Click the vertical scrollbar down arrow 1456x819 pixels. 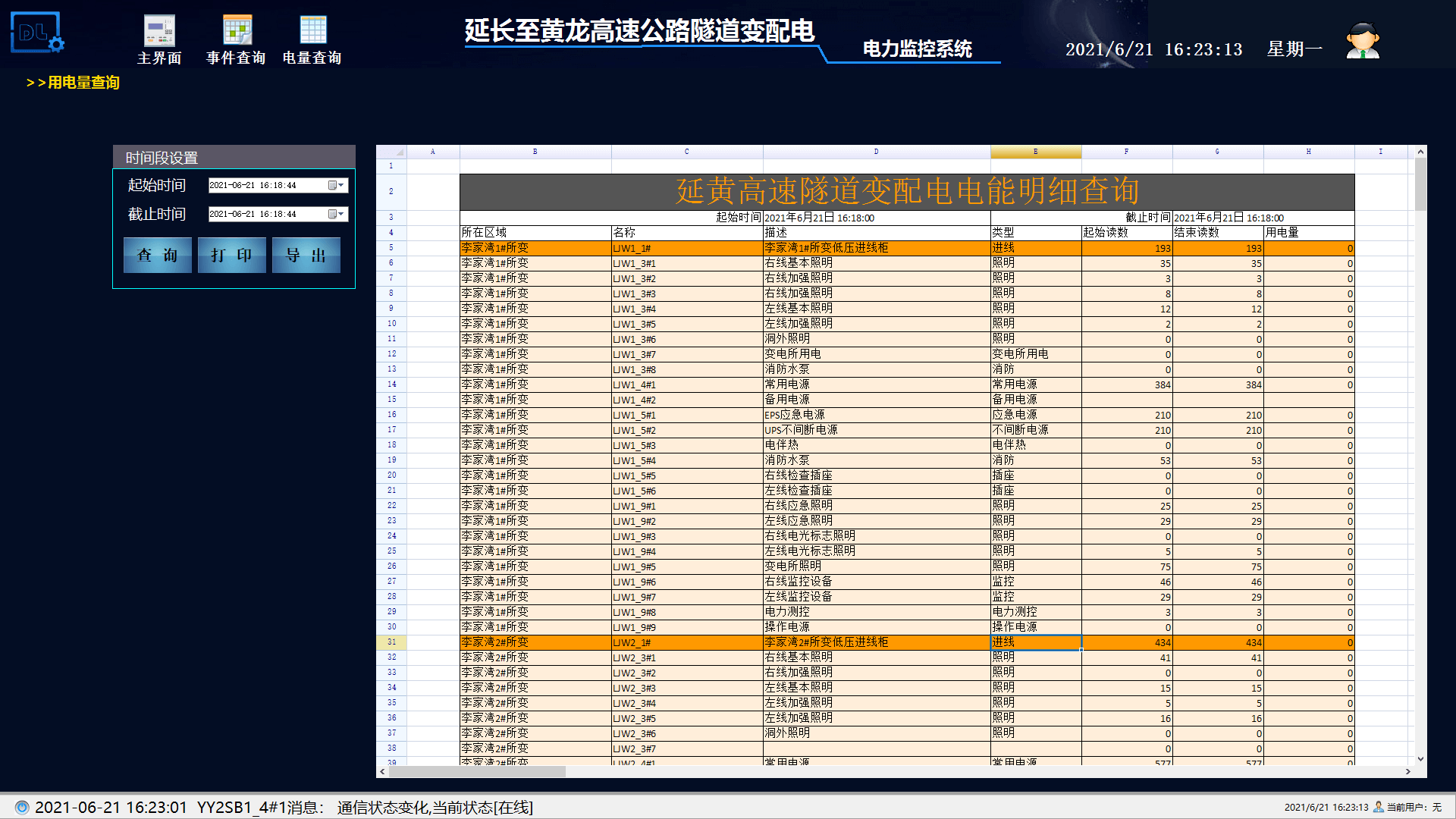point(1420,758)
